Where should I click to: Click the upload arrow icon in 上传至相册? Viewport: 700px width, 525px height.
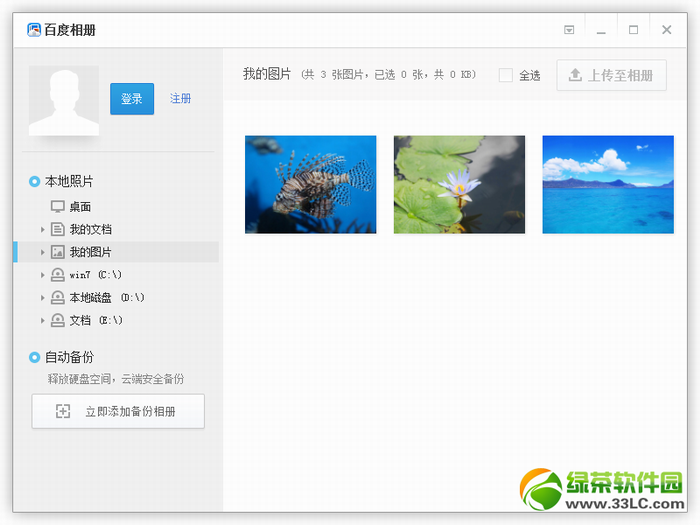pos(575,75)
